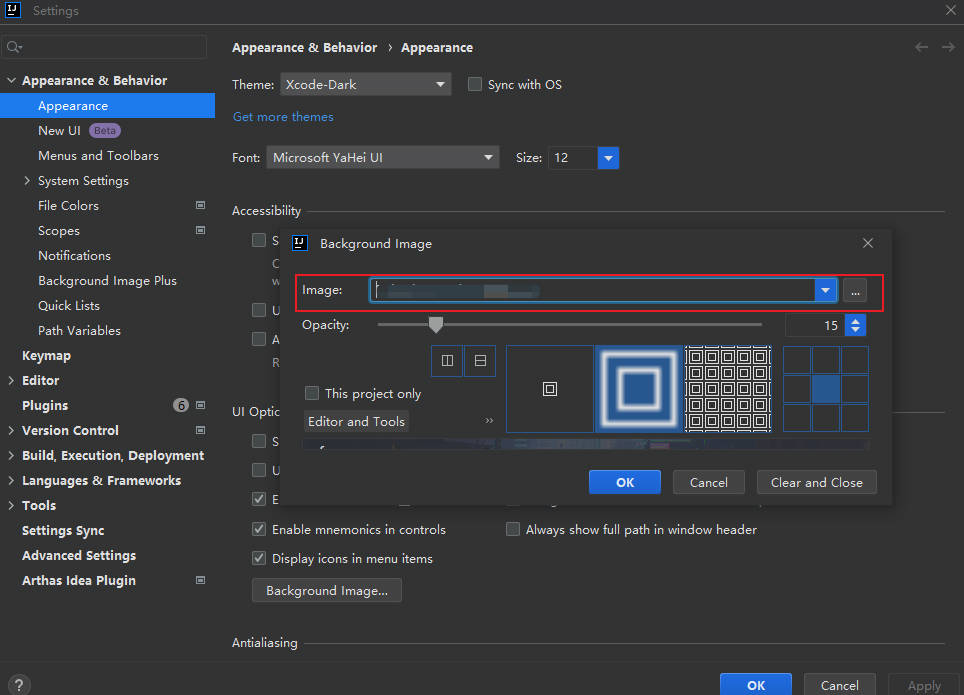Click OK in Background Image dialog
The height and width of the screenshot is (695, 964).
pyautogui.click(x=625, y=482)
